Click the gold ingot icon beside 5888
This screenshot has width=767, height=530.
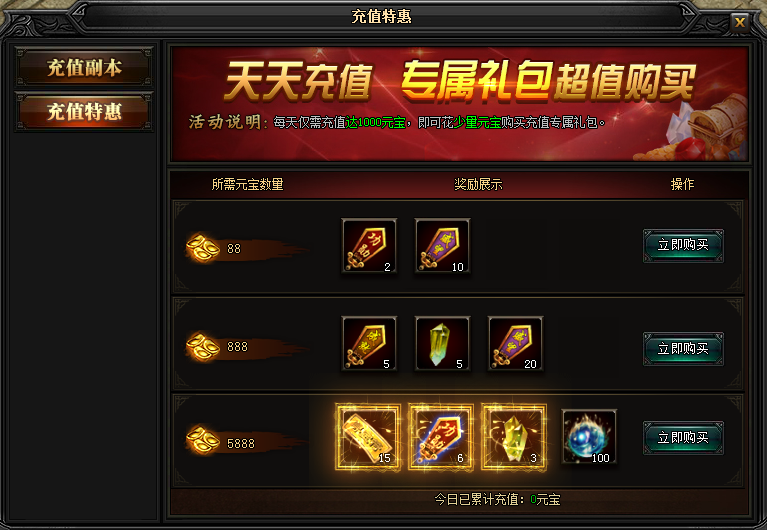(x=203, y=439)
